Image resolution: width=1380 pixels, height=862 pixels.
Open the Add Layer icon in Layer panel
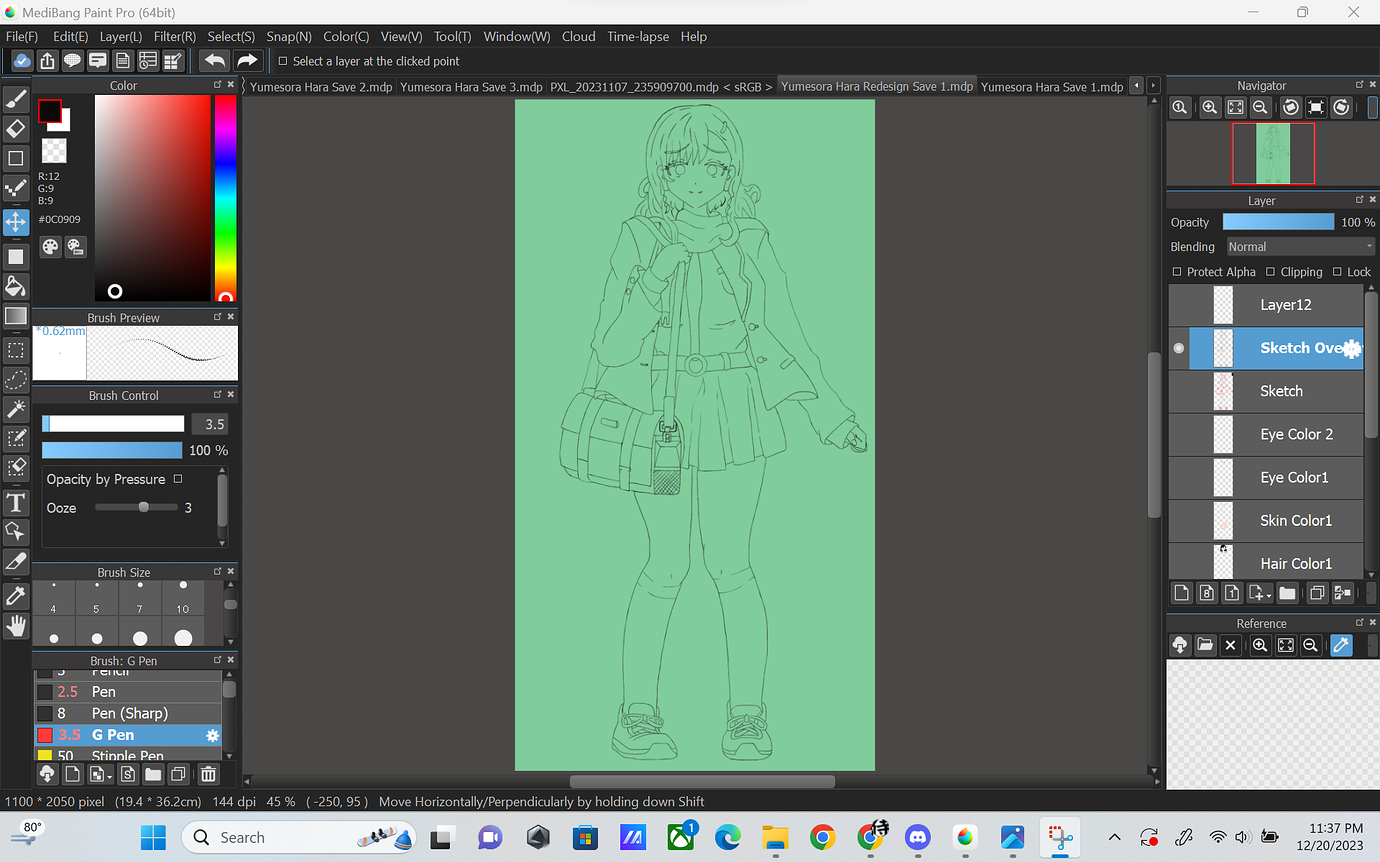[1181, 593]
